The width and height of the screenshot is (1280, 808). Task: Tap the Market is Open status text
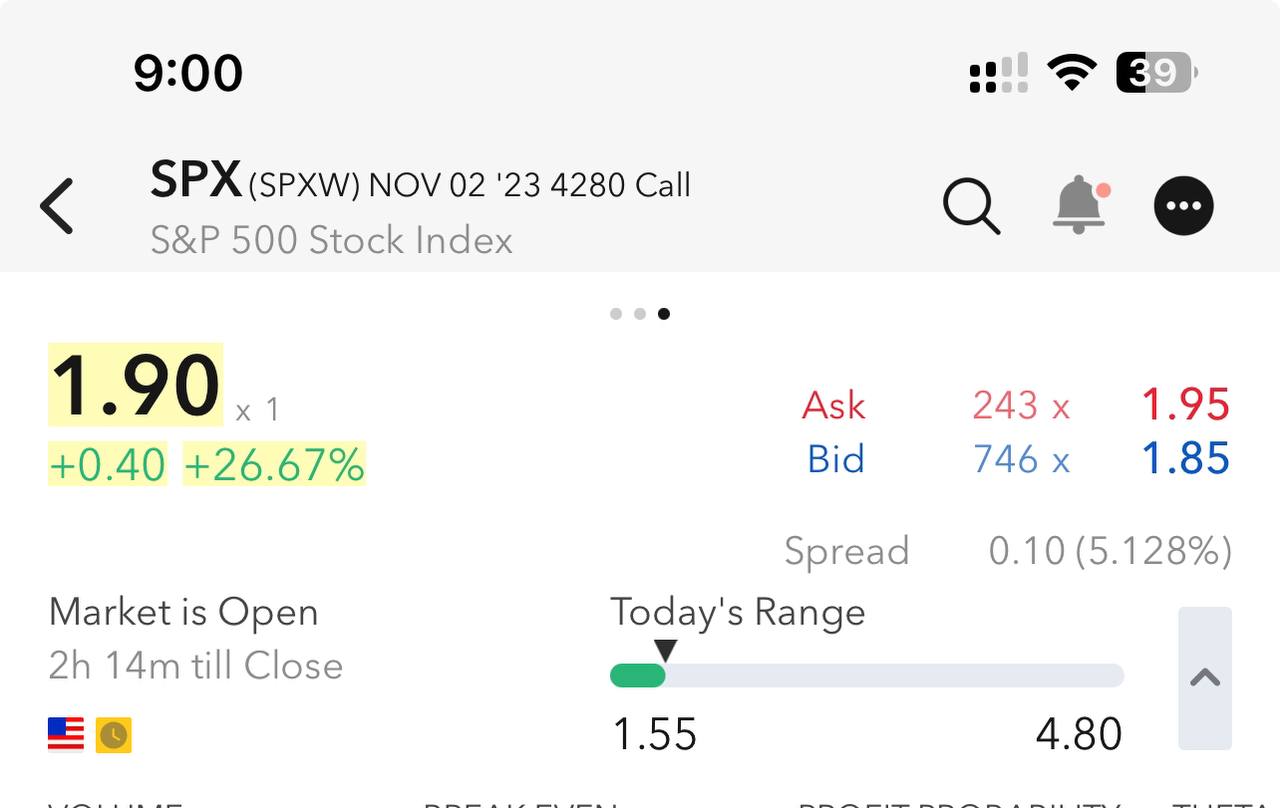pyautogui.click(x=183, y=612)
